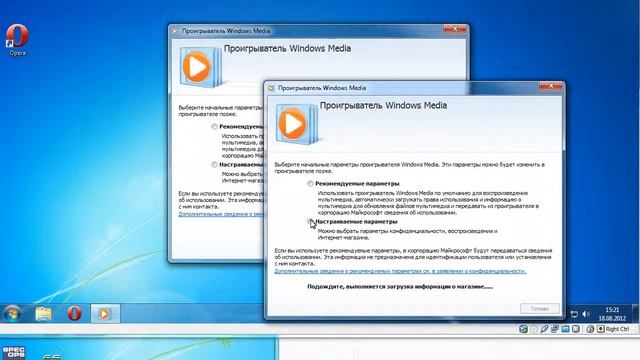Click the front dialog heading Проигрыватель Windows Media
Viewport: 640px width, 360px height.
pos(383,105)
